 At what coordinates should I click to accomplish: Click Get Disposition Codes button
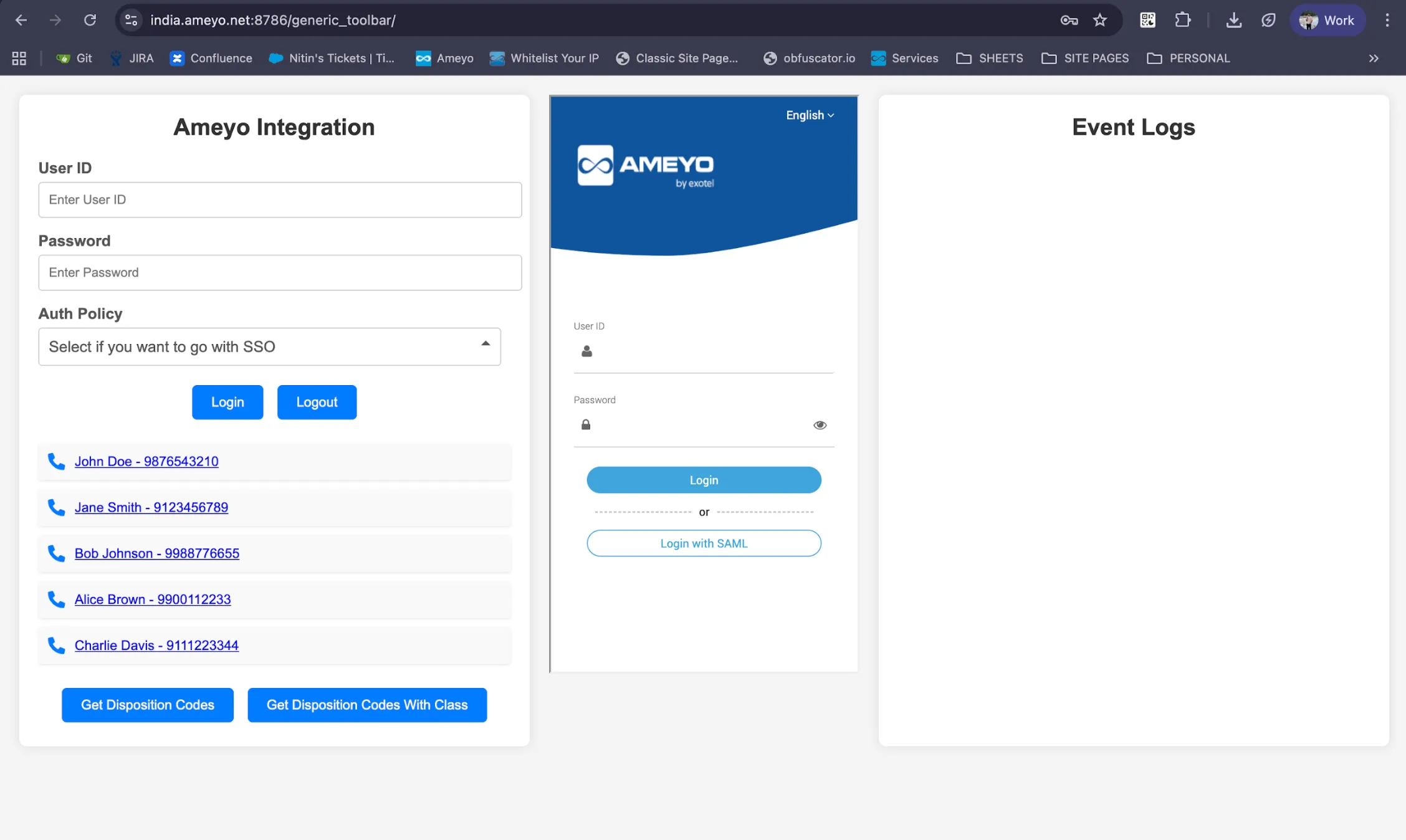click(x=148, y=705)
